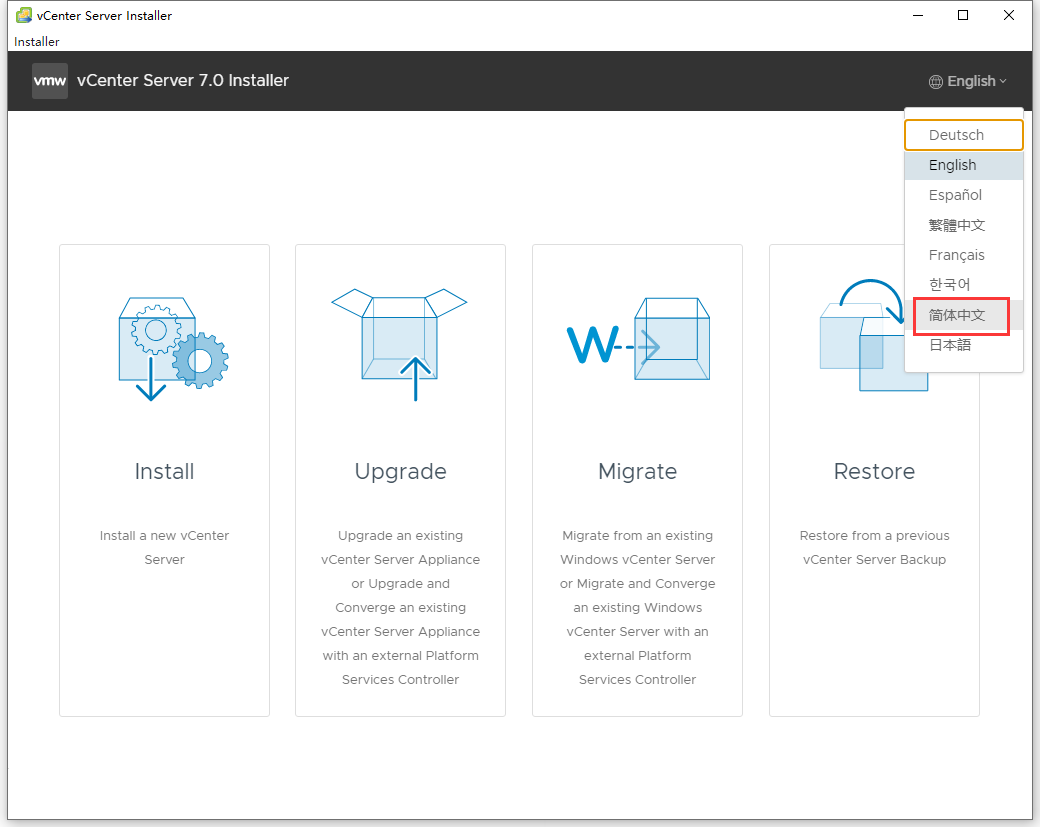Select Español language option

(964, 195)
